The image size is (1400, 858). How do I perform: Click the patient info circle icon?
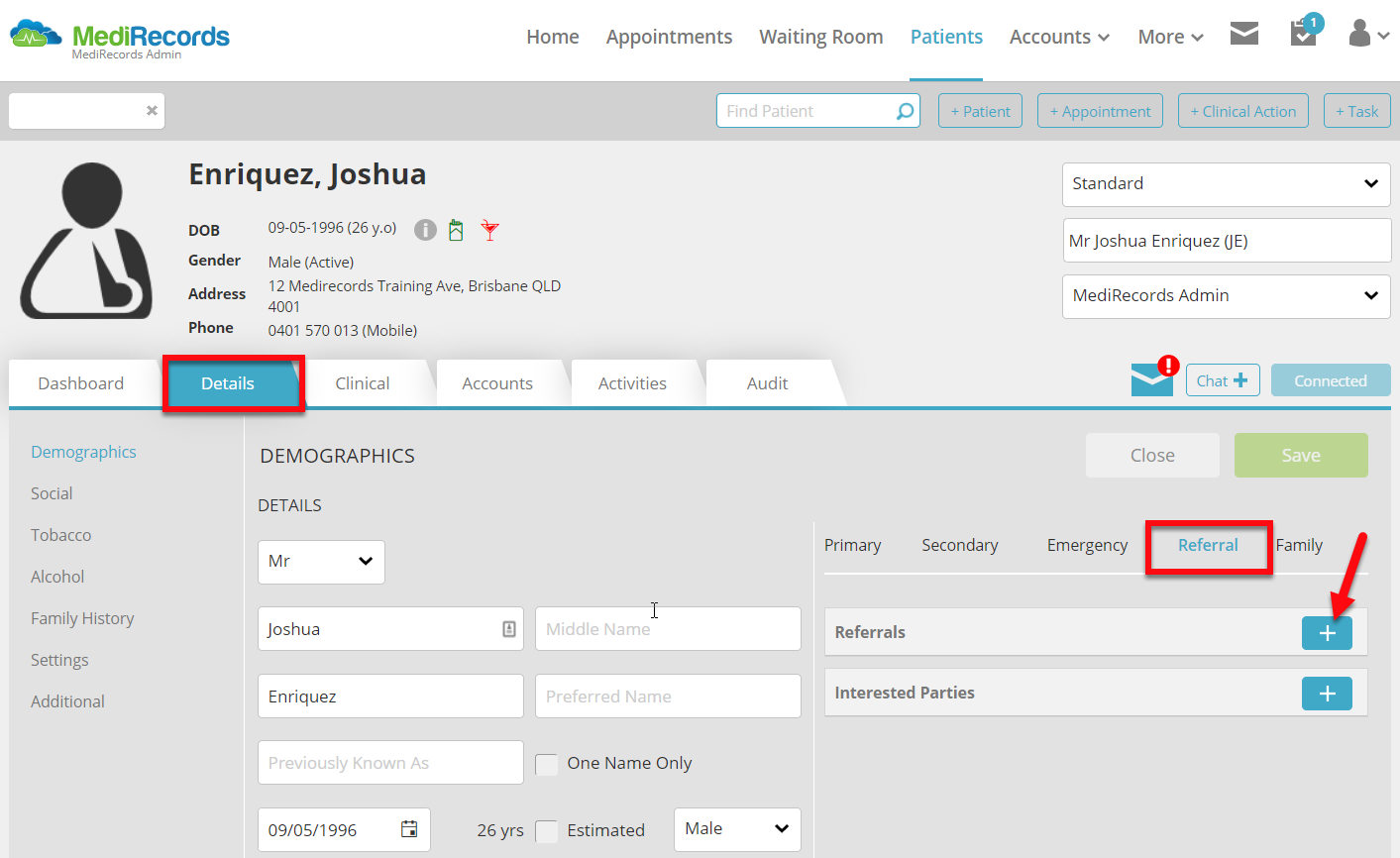coord(425,230)
